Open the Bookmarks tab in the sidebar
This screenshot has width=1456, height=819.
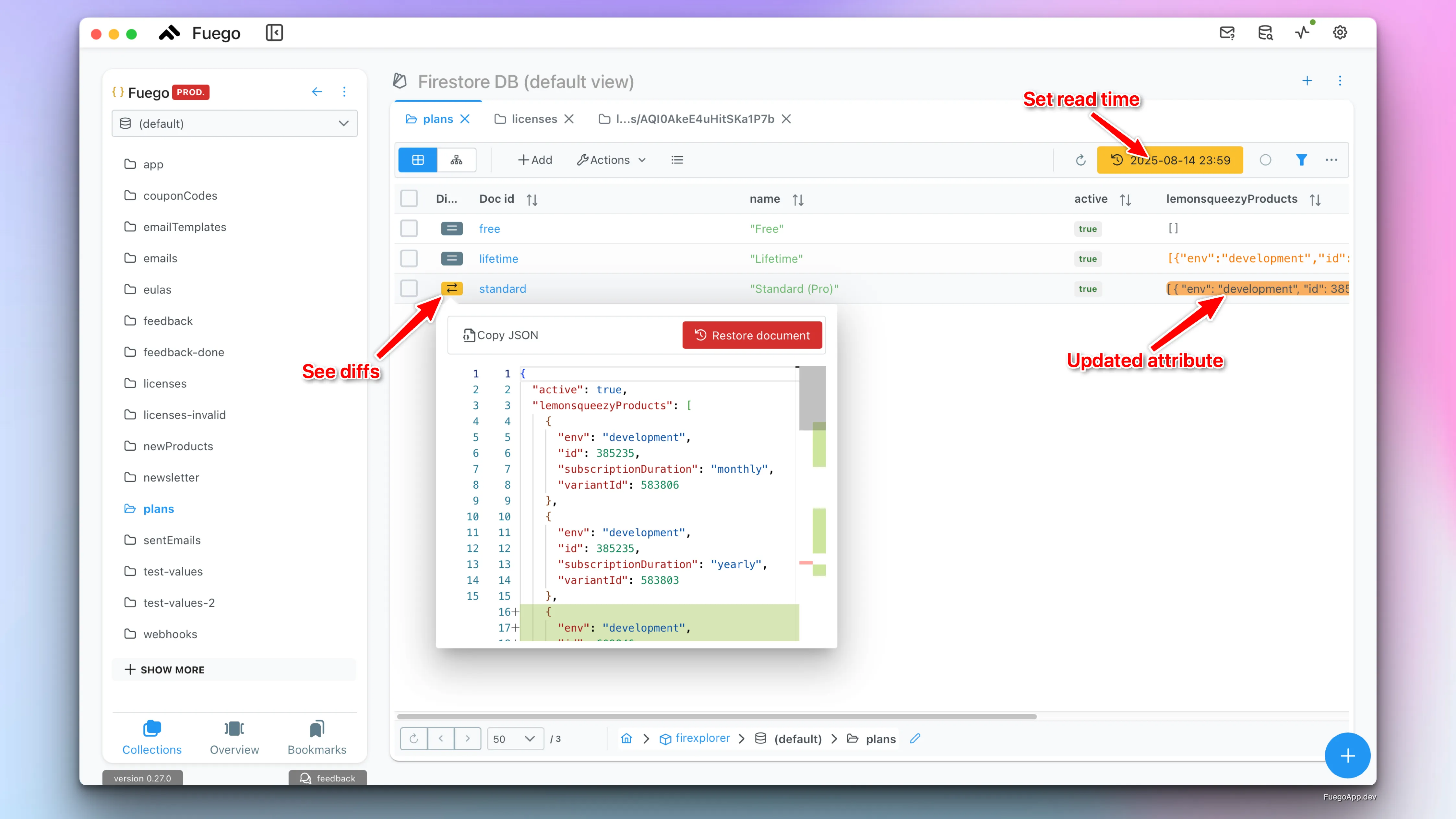(x=316, y=737)
